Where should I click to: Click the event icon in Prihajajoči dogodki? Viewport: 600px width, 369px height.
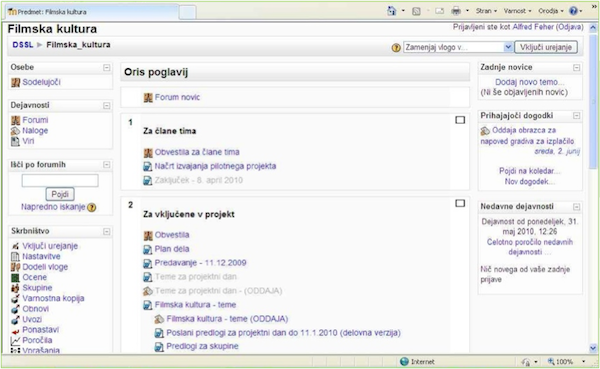pyautogui.click(x=485, y=131)
